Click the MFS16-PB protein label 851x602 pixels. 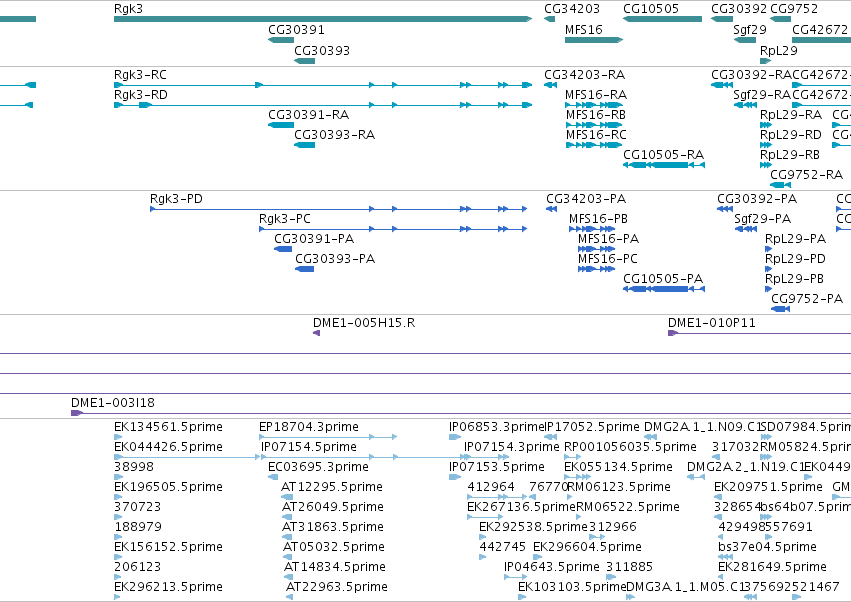pos(599,219)
